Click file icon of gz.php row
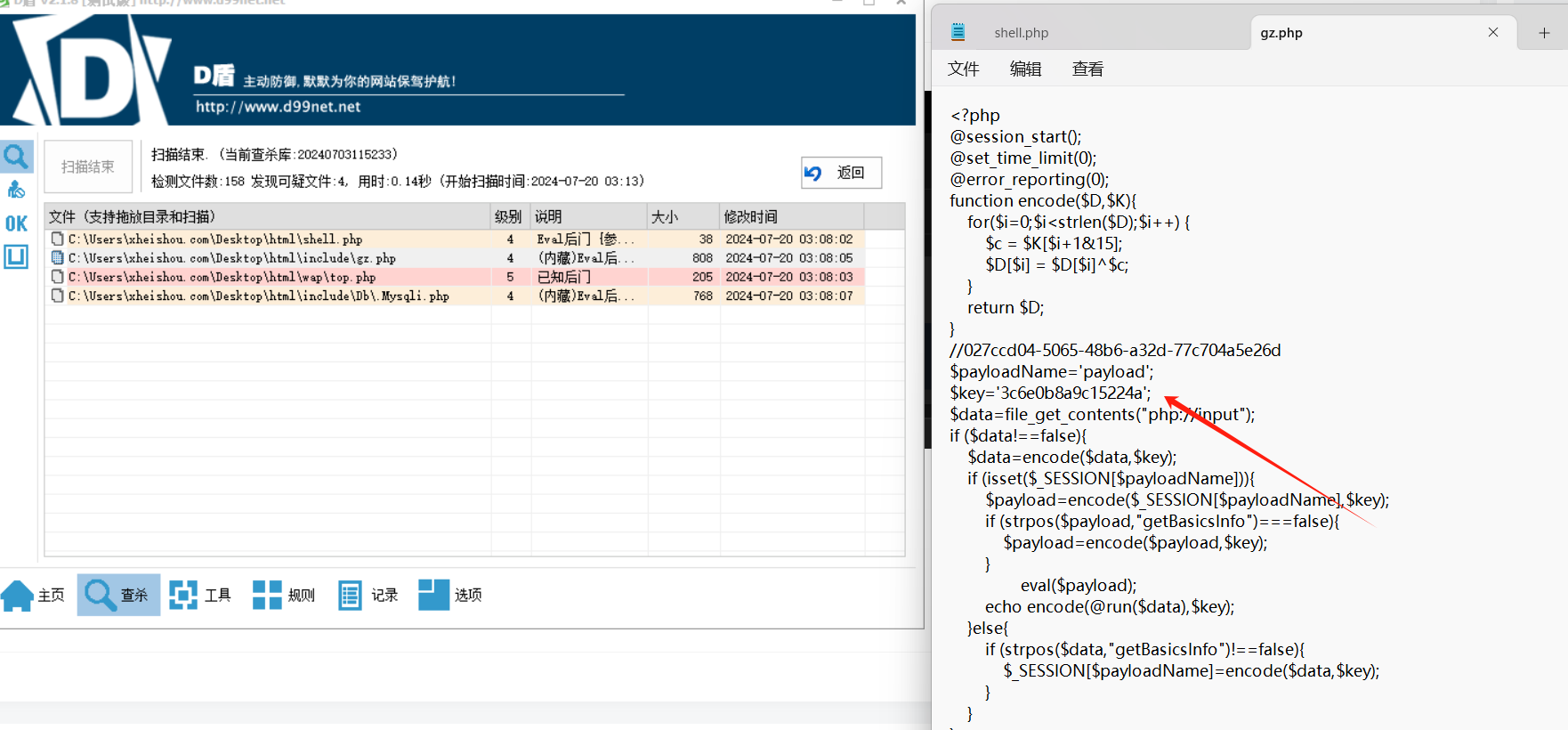 57,257
